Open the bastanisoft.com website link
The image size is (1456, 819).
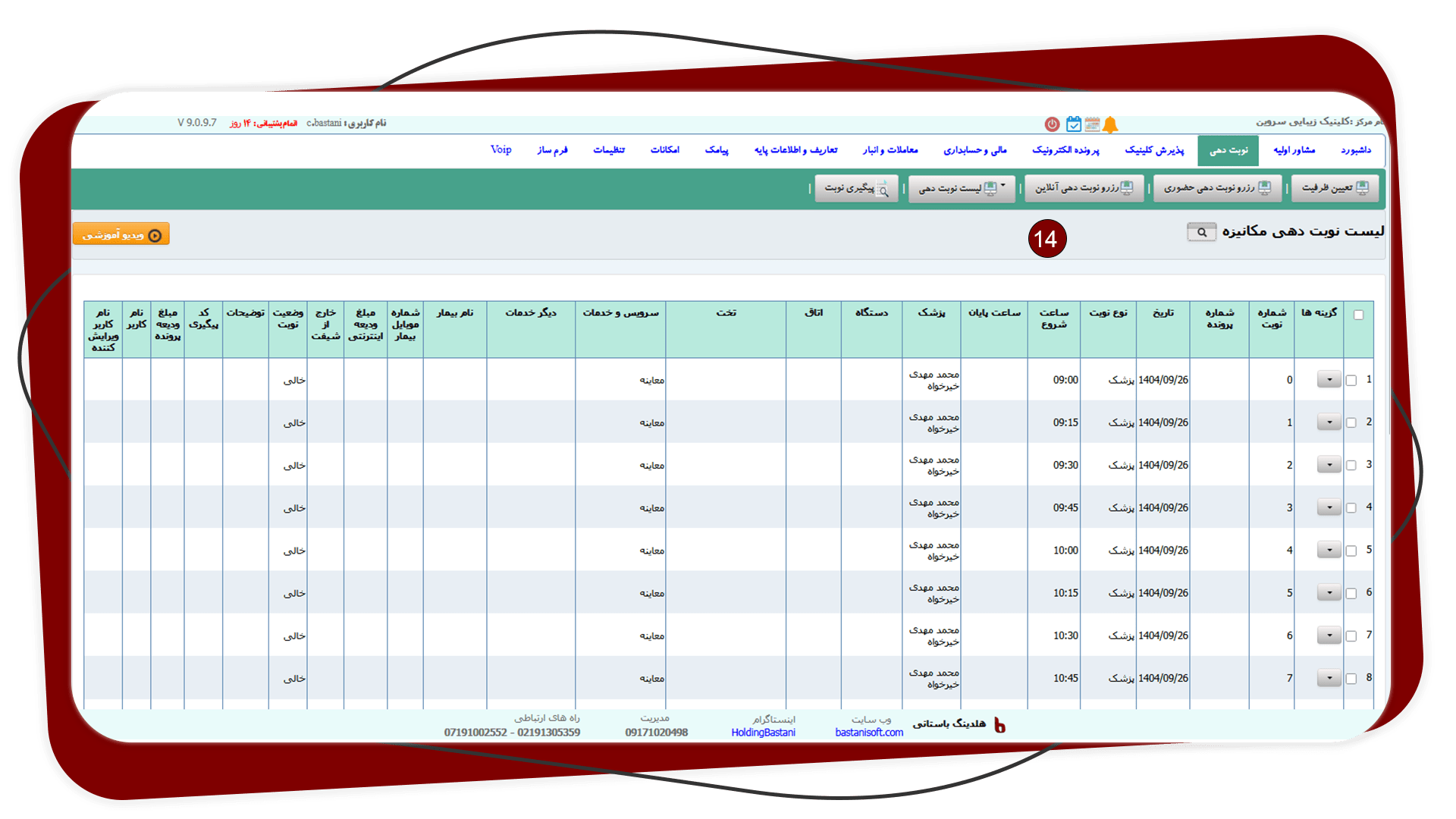point(869,733)
